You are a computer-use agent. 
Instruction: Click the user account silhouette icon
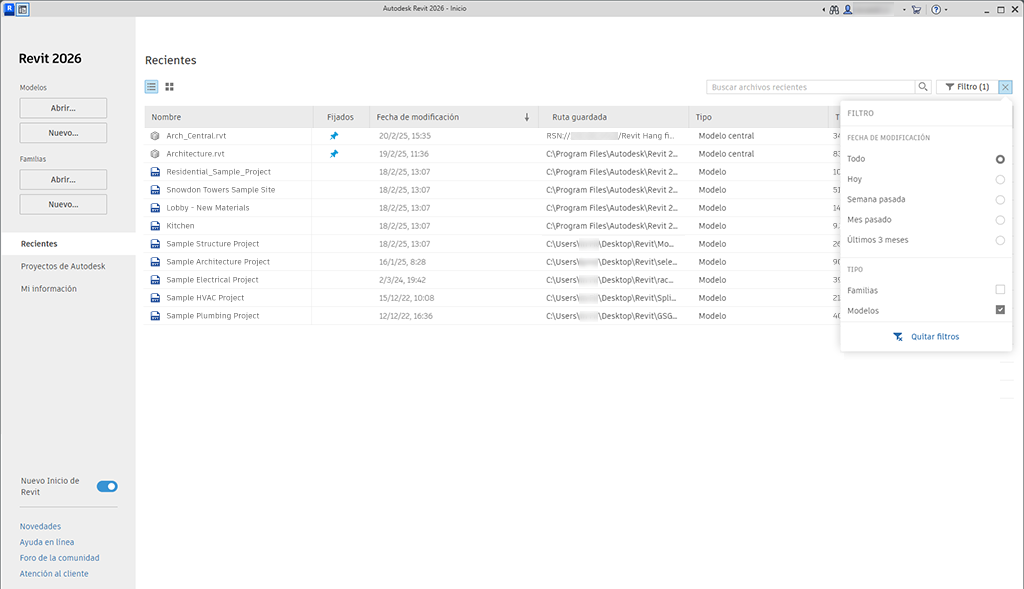(848, 10)
